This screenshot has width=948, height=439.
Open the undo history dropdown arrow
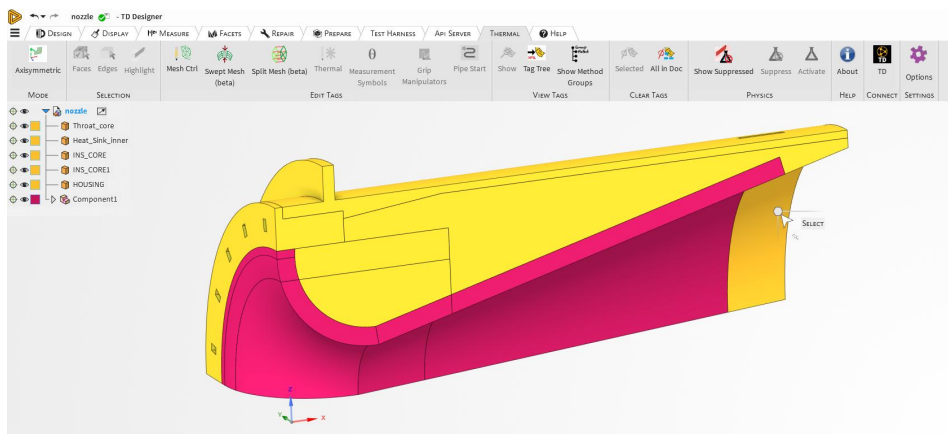43,17
